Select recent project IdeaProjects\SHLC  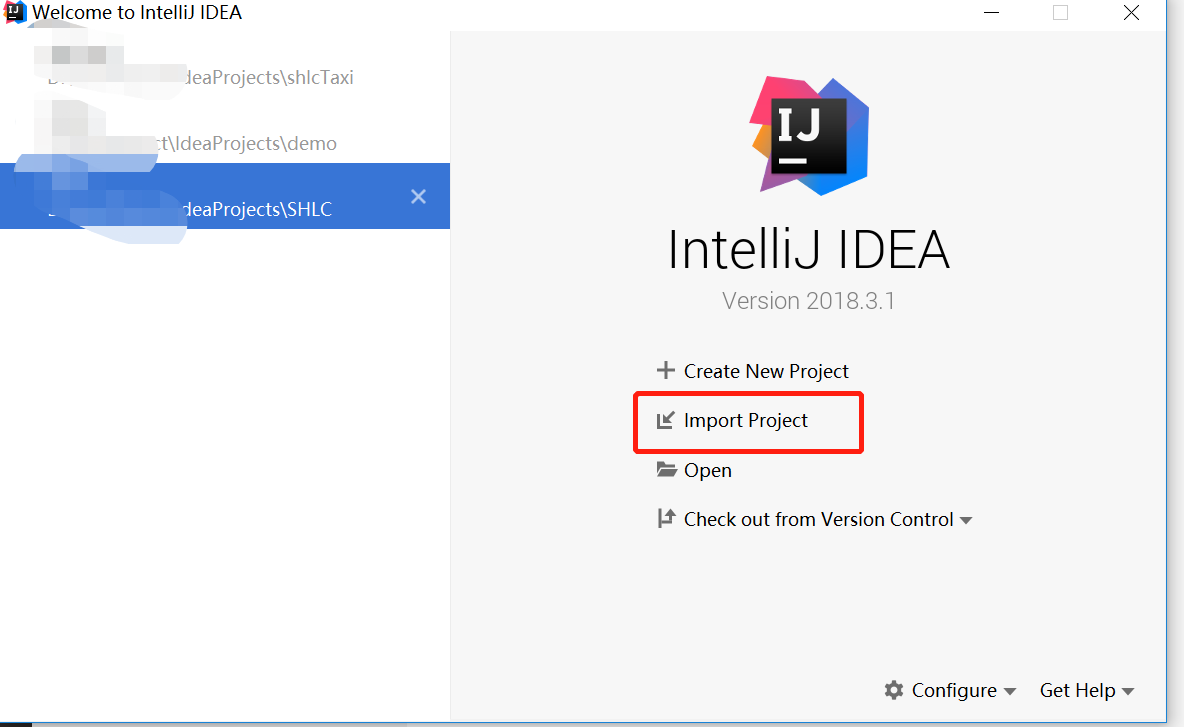pyautogui.click(x=225, y=196)
